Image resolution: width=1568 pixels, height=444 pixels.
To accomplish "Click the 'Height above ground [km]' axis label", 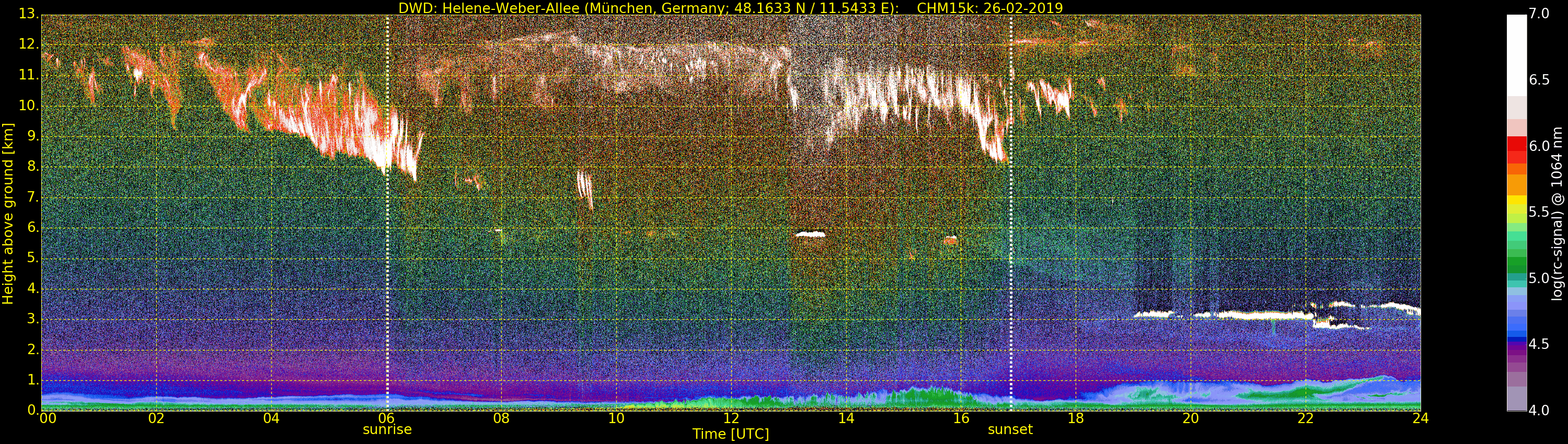I will 8,214.
